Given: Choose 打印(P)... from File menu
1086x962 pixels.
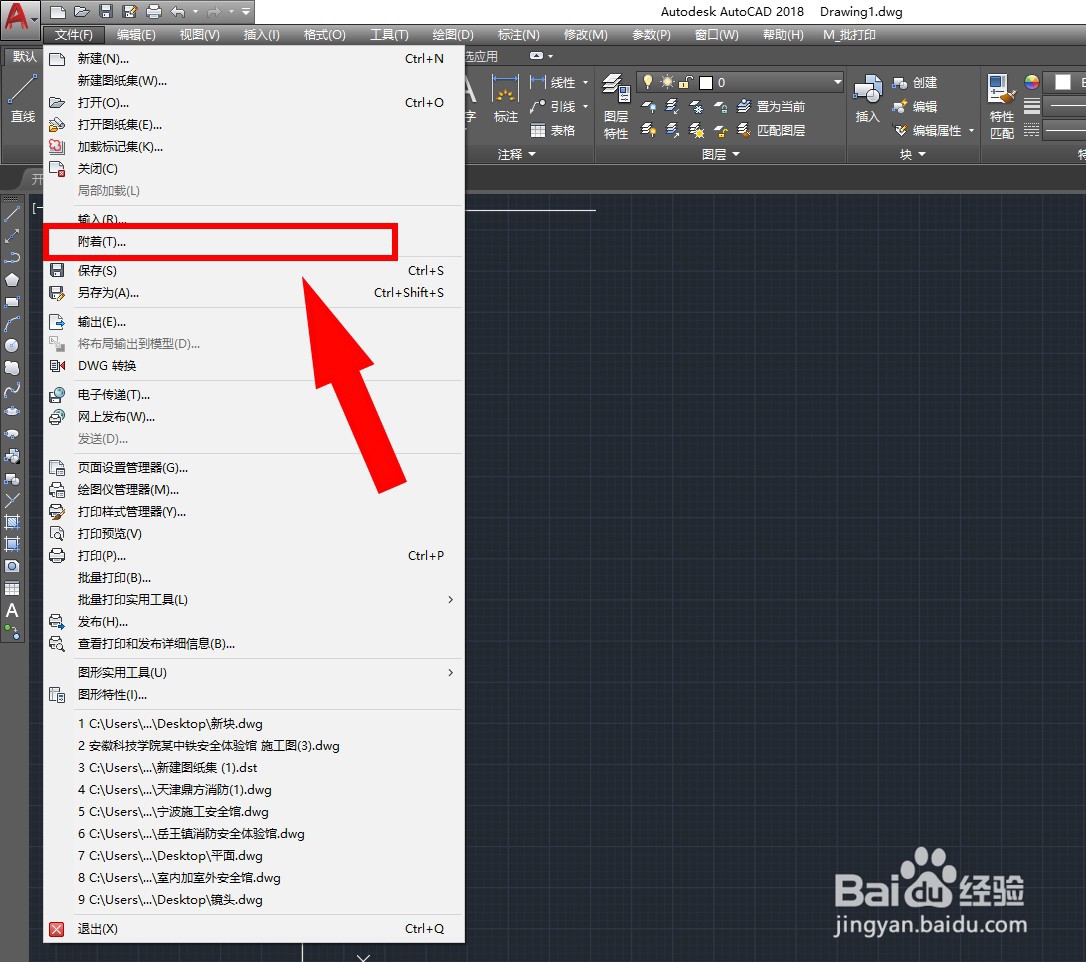Looking at the screenshot, I should coord(254,555).
